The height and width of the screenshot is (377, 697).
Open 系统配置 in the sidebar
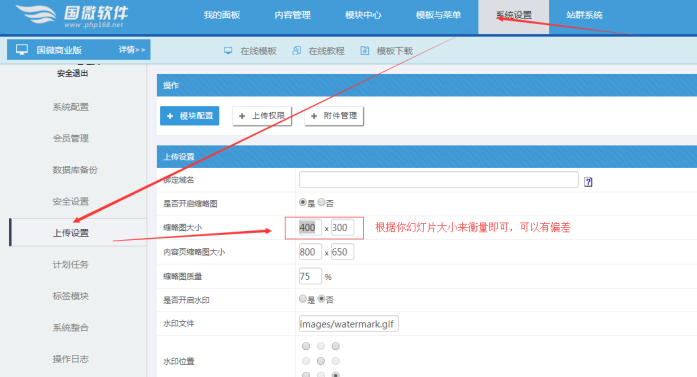(x=71, y=107)
